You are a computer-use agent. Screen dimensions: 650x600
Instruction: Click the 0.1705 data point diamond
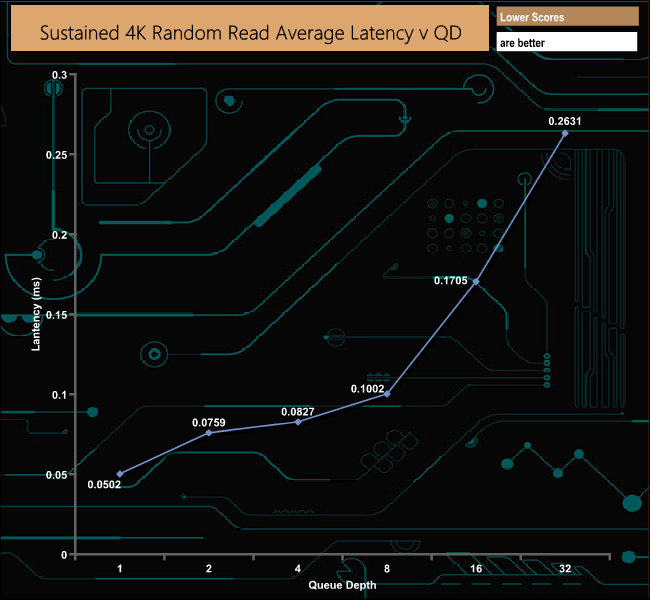point(476,282)
